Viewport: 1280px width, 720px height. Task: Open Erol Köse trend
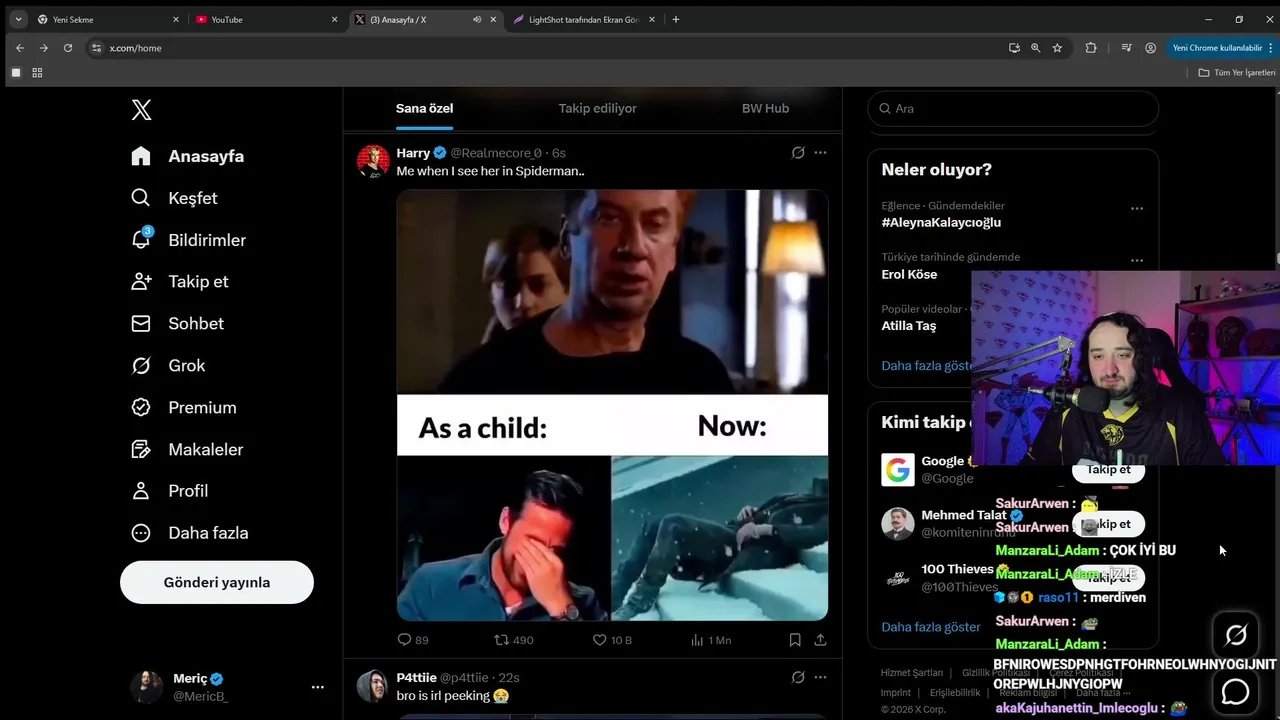click(x=909, y=274)
